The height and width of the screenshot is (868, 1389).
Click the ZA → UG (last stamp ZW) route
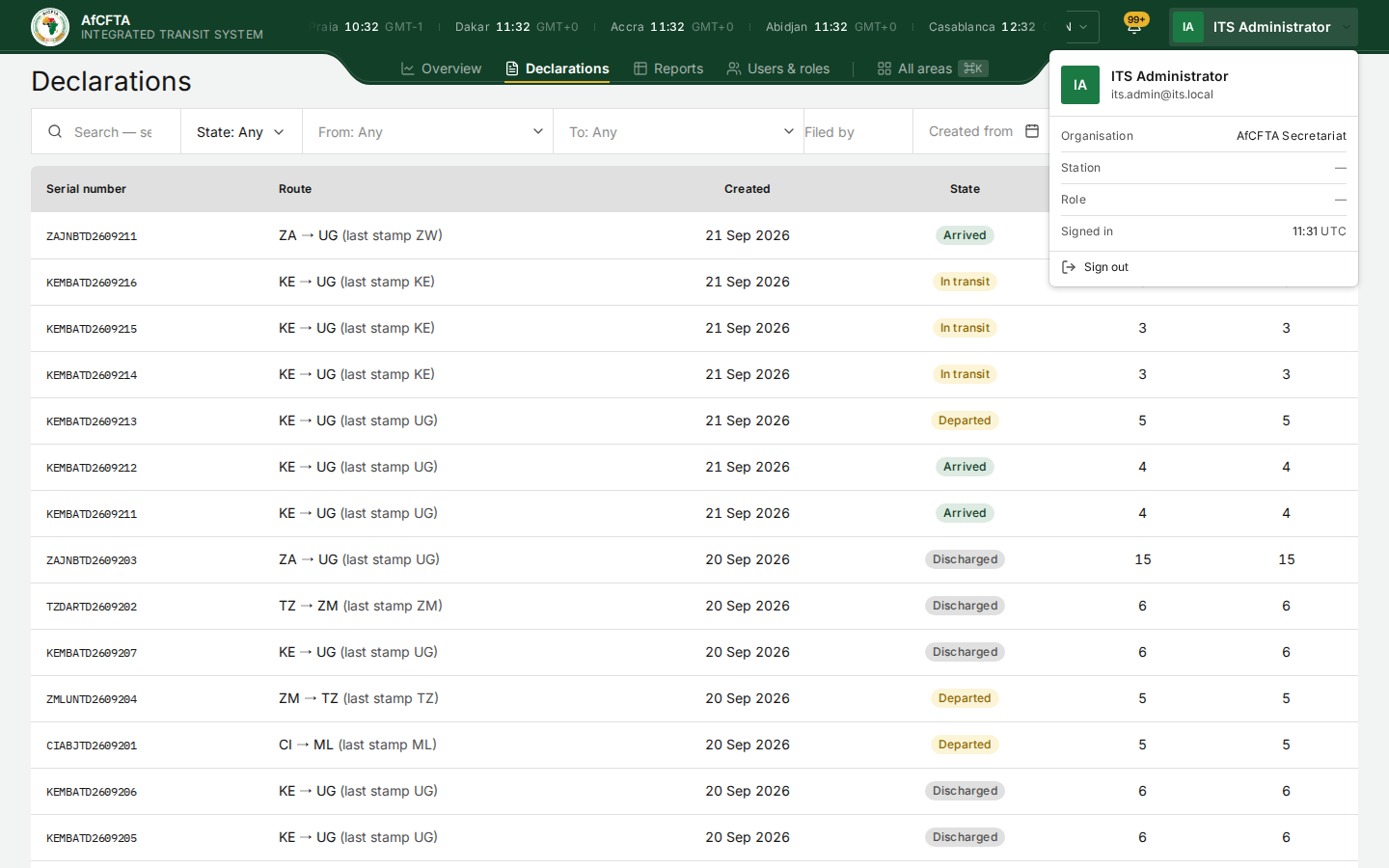click(x=361, y=235)
